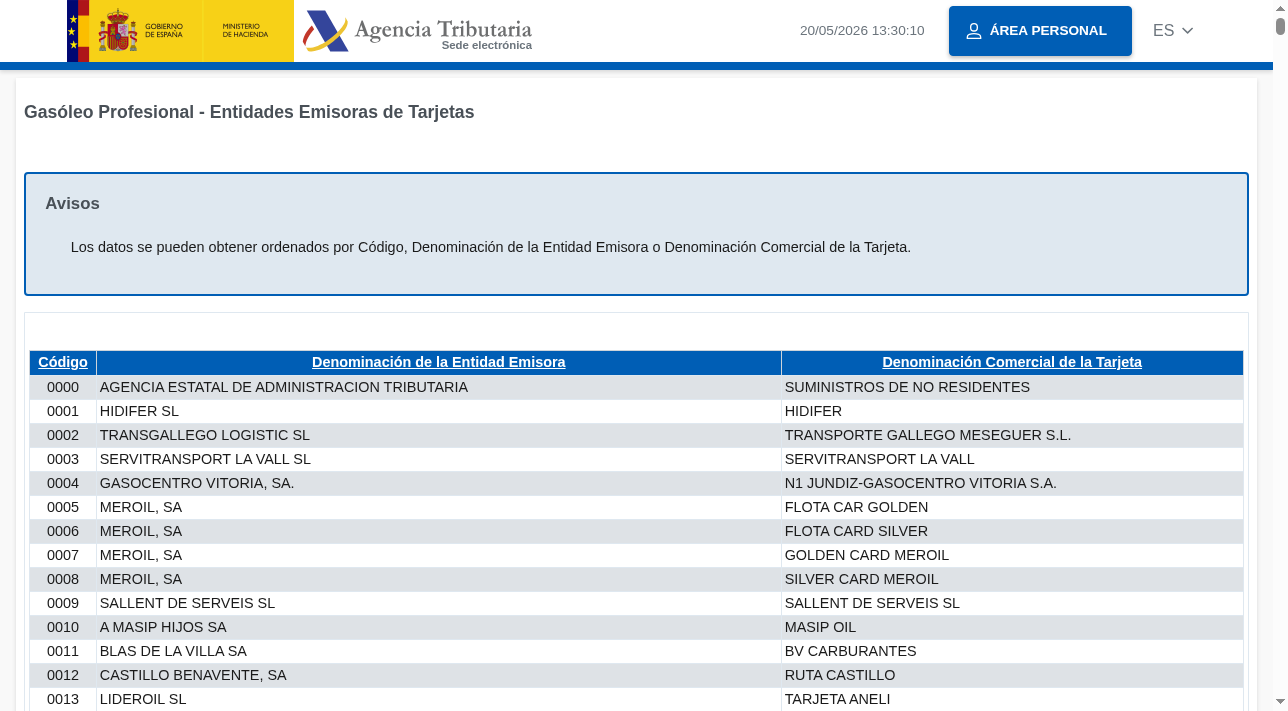This screenshot has height=711, width=1288.
Task: Click the Agencia Tributaria logo
Action: 418,31
